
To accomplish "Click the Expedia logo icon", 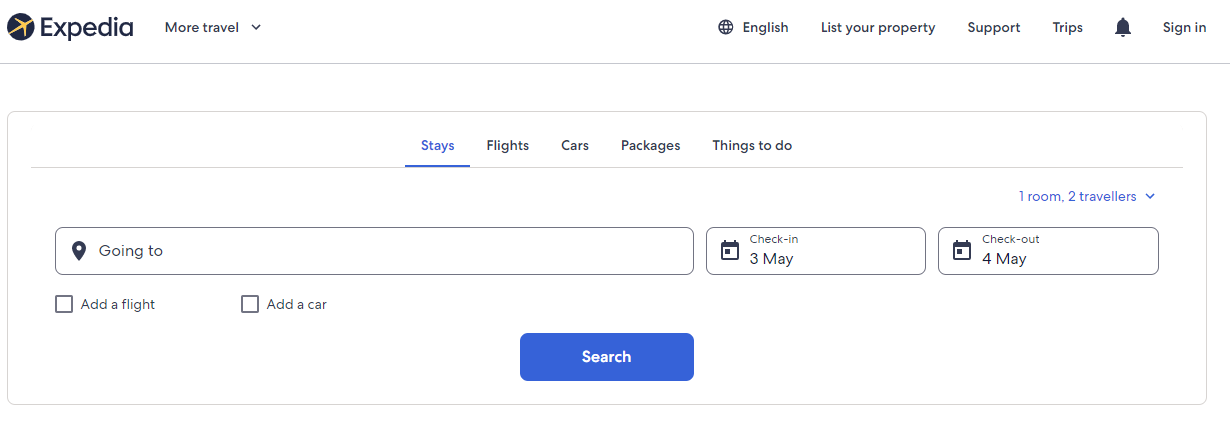I will (20, 27).
